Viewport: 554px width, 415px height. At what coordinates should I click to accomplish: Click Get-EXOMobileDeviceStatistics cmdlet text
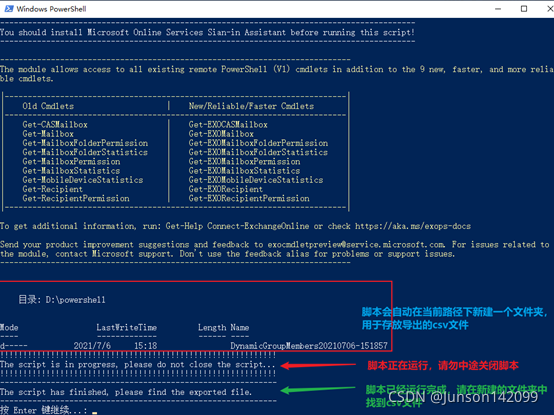256,180
